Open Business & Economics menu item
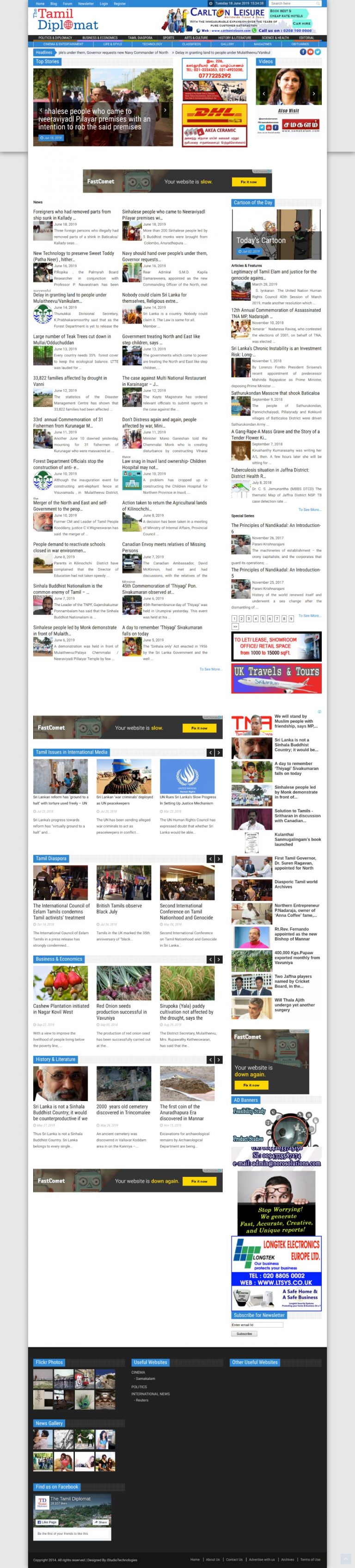Viewport: 355px width, 1568px height. click(100, 38)
